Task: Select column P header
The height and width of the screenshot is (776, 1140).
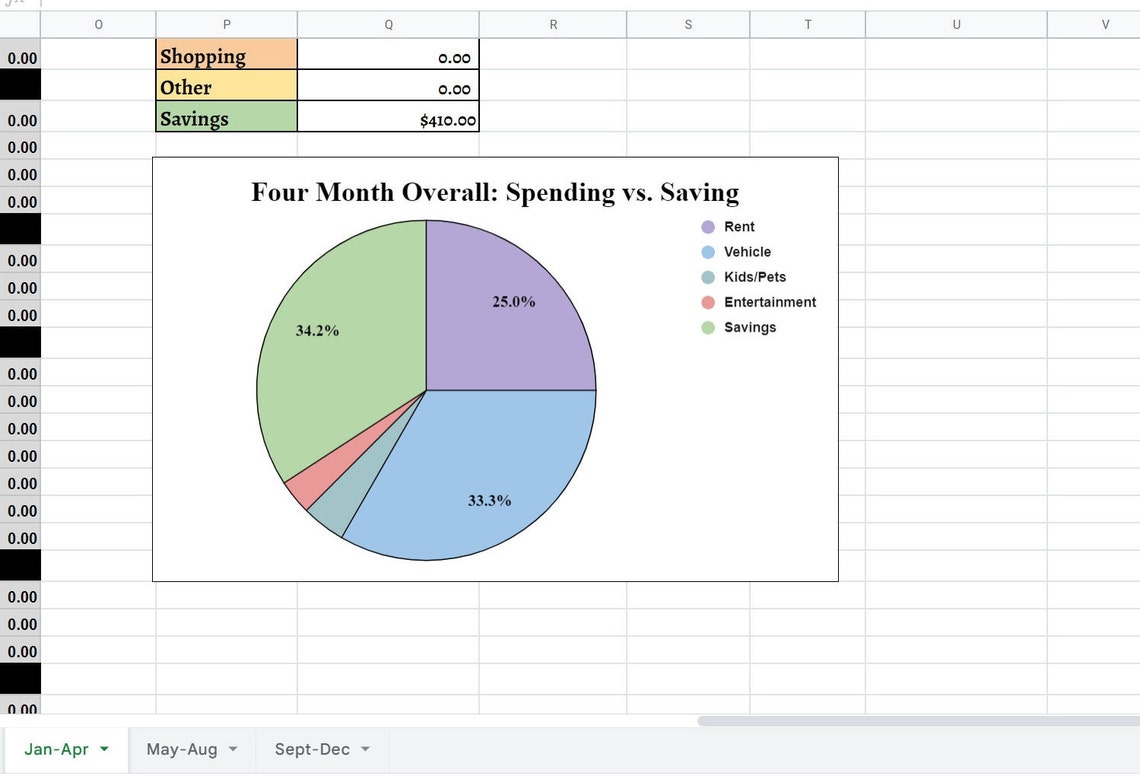Action: [x=226, y=25]
